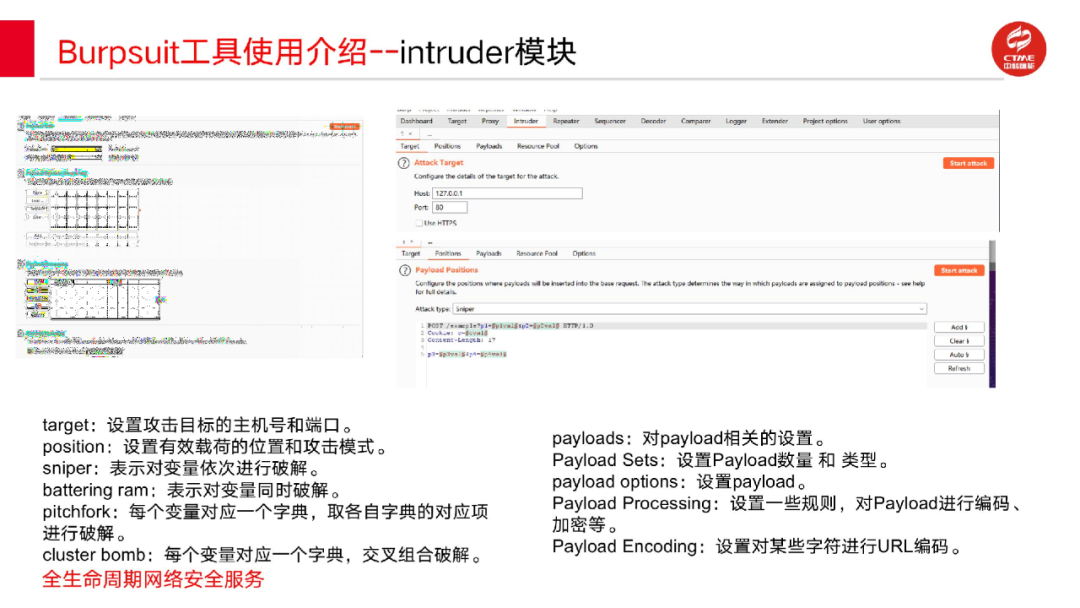Viewport: 1080px width, 608px height.
Task: Open the Comparer tab
Action: 696,121
